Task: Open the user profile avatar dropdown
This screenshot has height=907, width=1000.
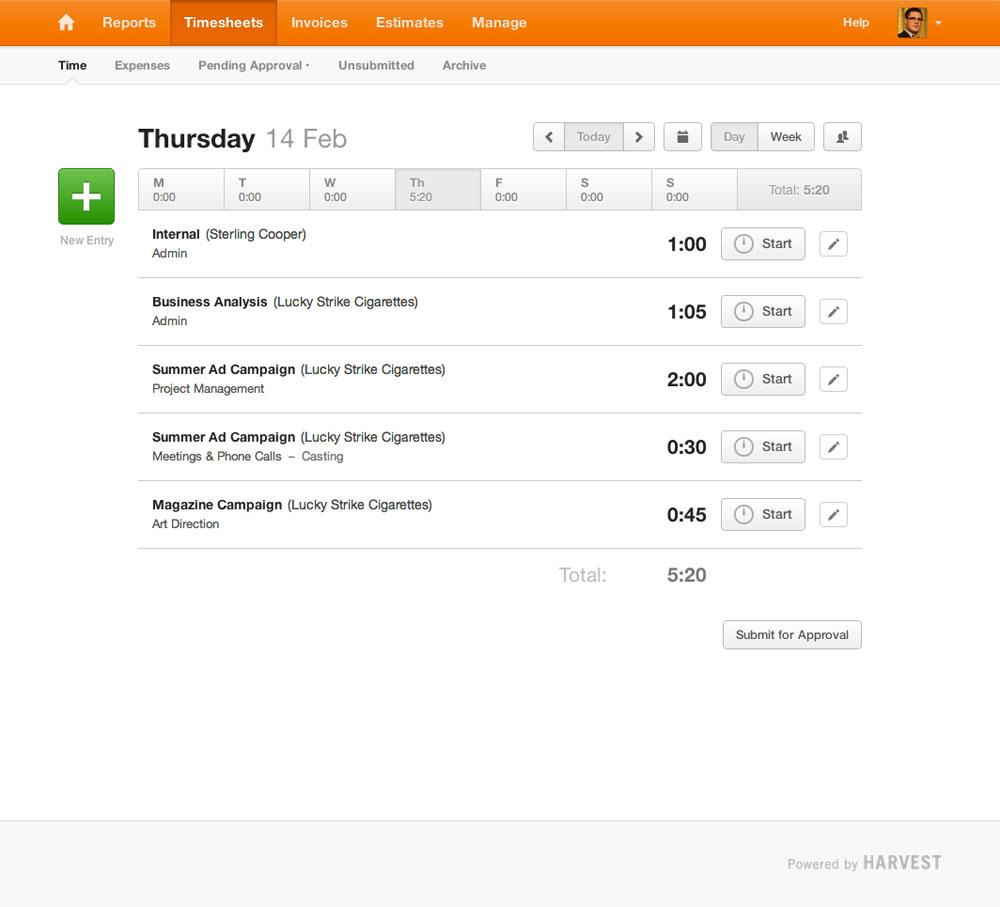Action: (x=918, y=22)
